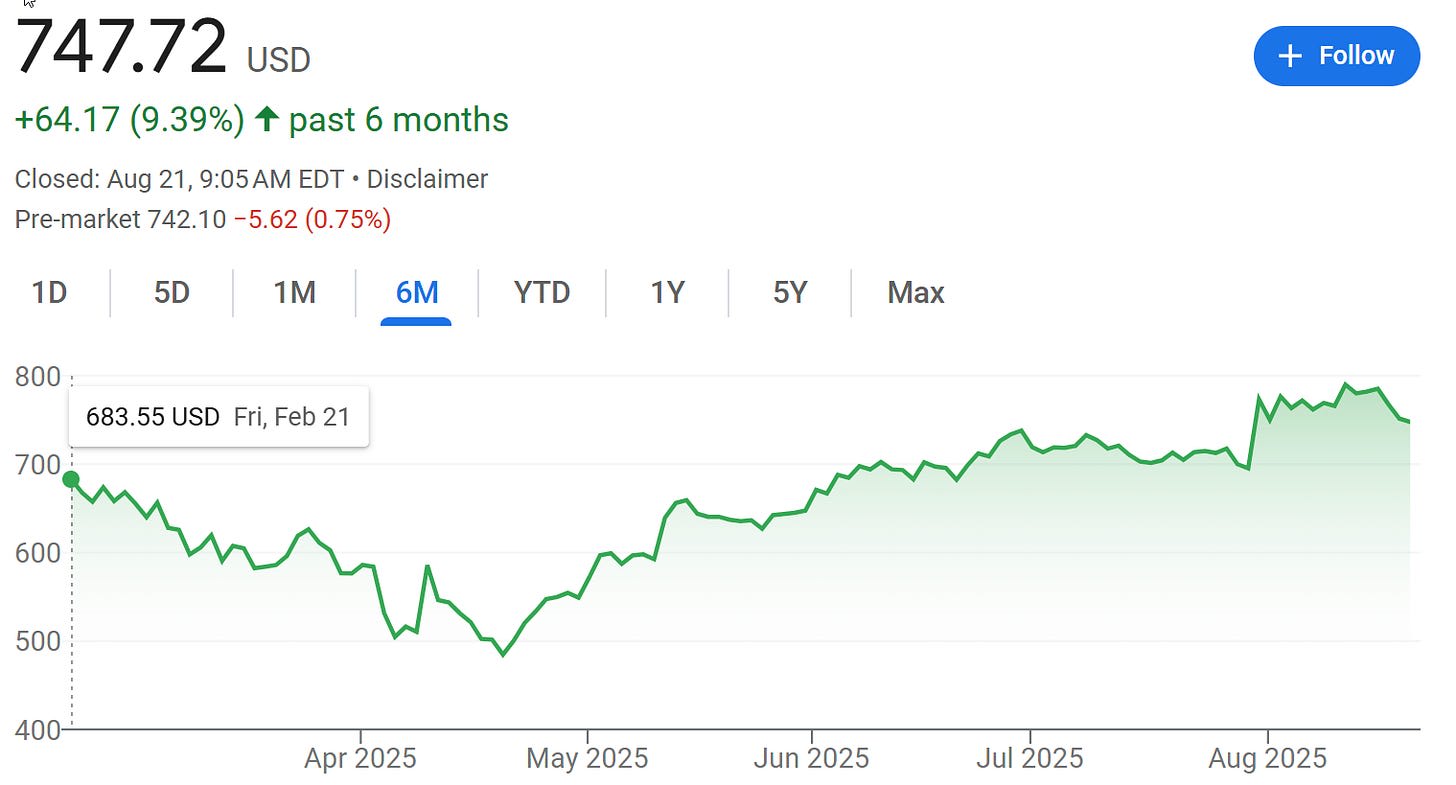Click the 747.72 price value
The image size is (1456, 785).
[x=122, y=47]
